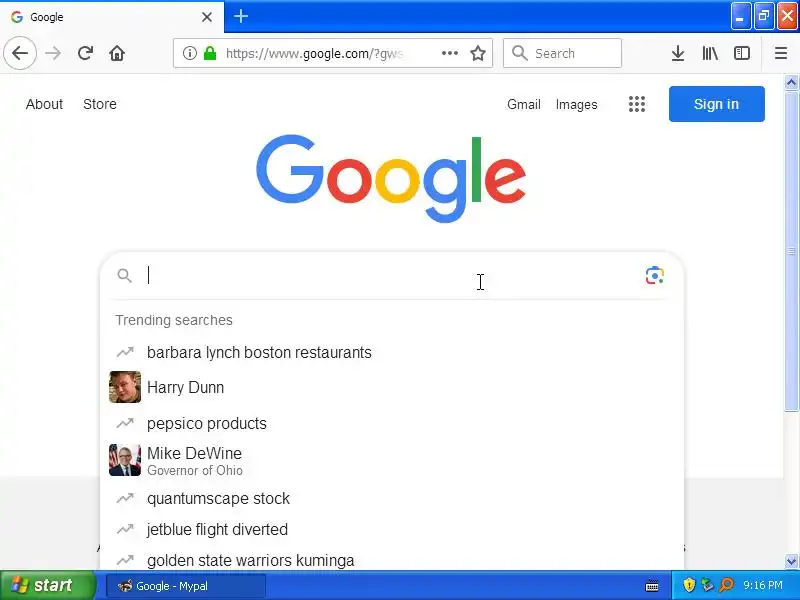Show site information icon in address bar
Viewport: 800px width, 600px height.
point(189,53)
